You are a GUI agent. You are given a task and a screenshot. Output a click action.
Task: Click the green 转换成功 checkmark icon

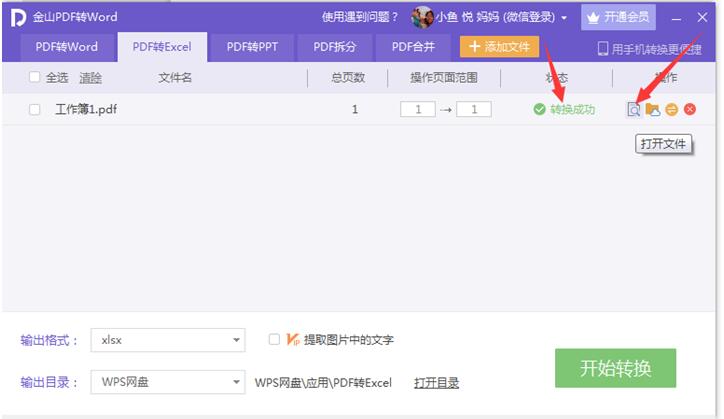coord(539,109)
